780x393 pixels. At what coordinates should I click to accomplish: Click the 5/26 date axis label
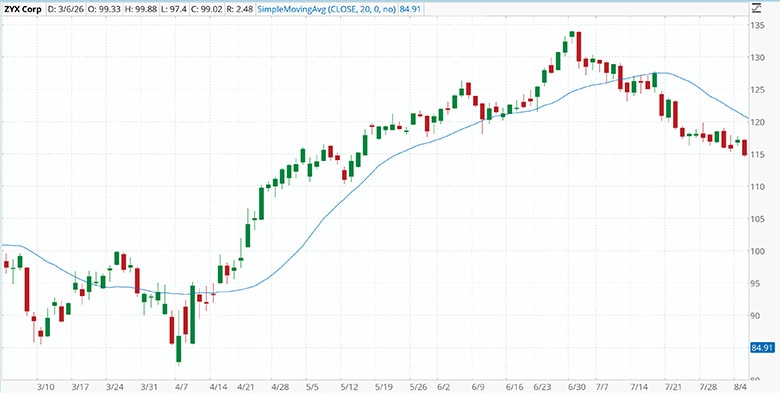pyautogui.click(x=418, y=387)
